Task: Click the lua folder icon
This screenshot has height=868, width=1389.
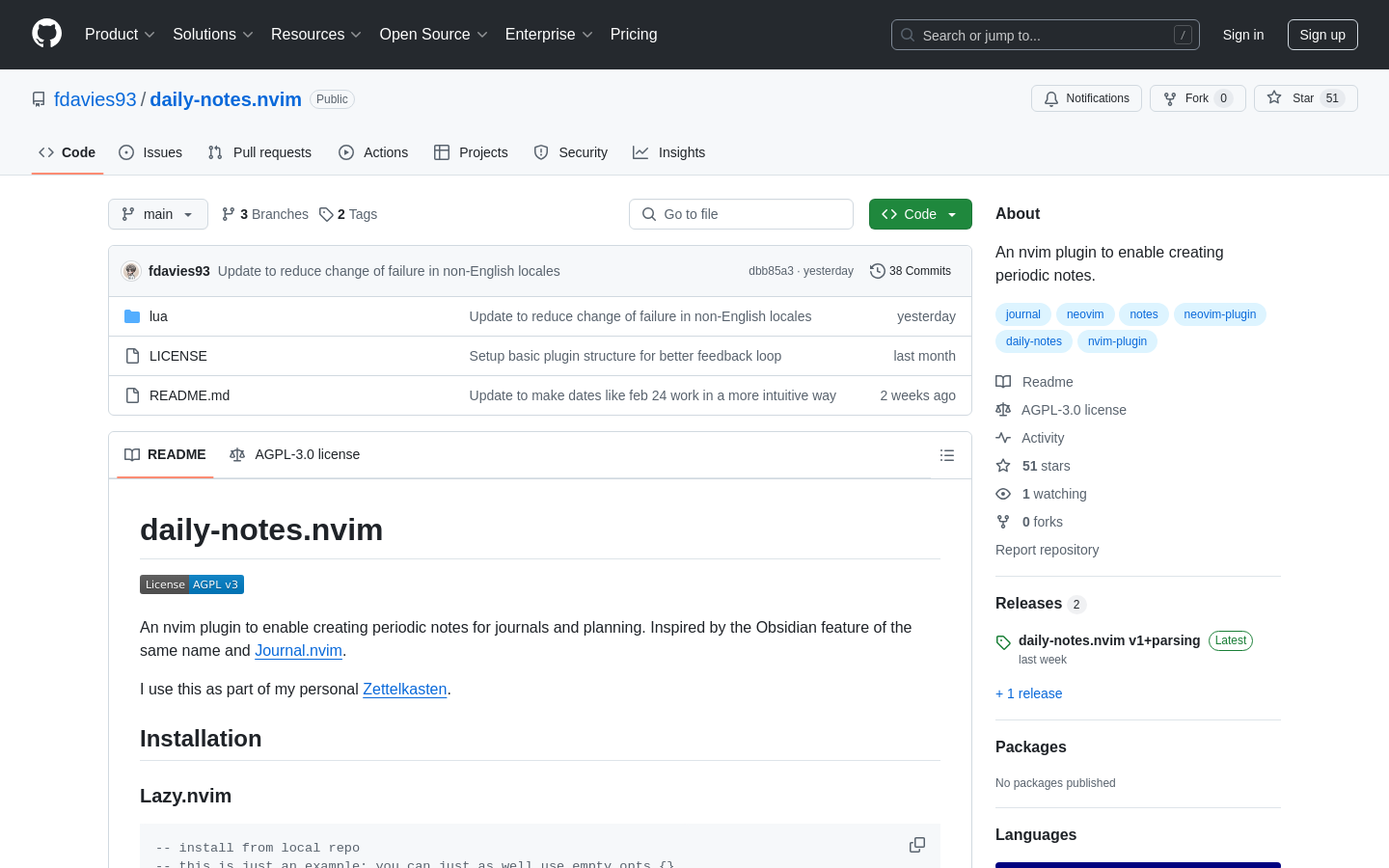Action: (132, 316)
